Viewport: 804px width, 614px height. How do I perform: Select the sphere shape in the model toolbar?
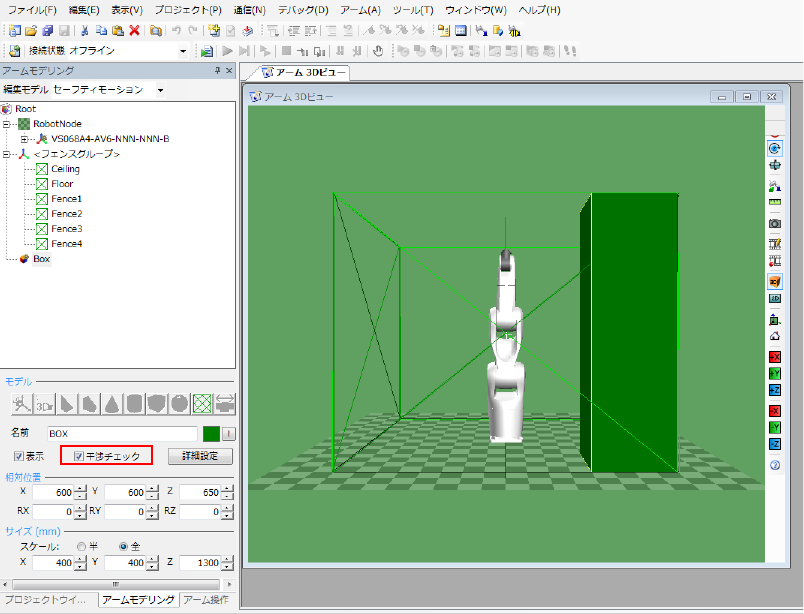180,403
